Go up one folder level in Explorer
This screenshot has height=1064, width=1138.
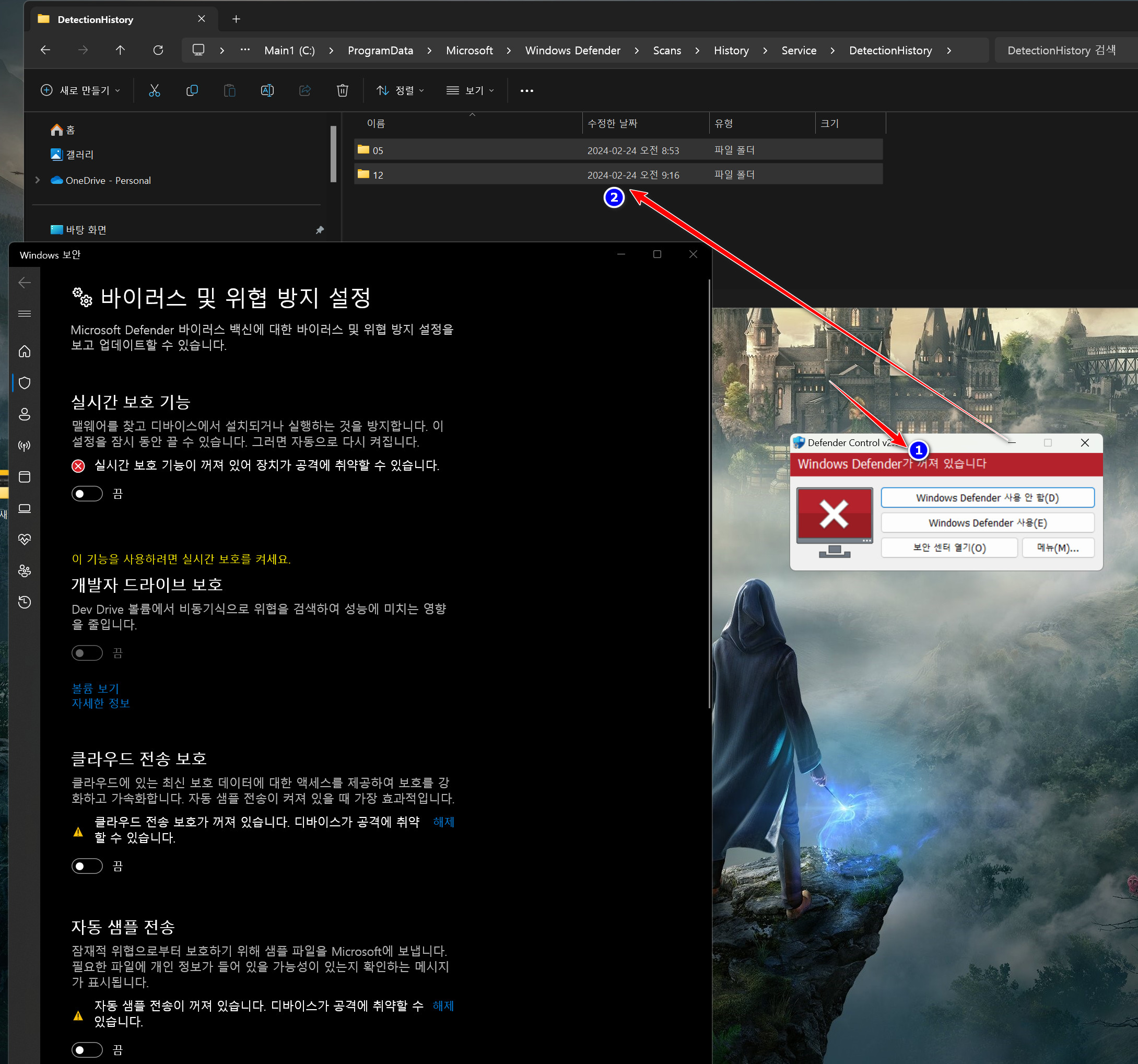coord(120,50)
